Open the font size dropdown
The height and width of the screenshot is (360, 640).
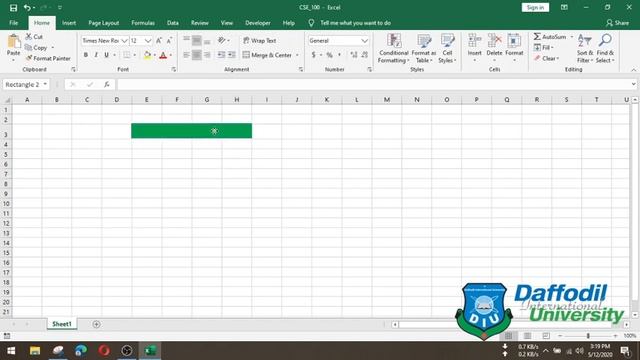pyautogui.click(x=148, y=40)
